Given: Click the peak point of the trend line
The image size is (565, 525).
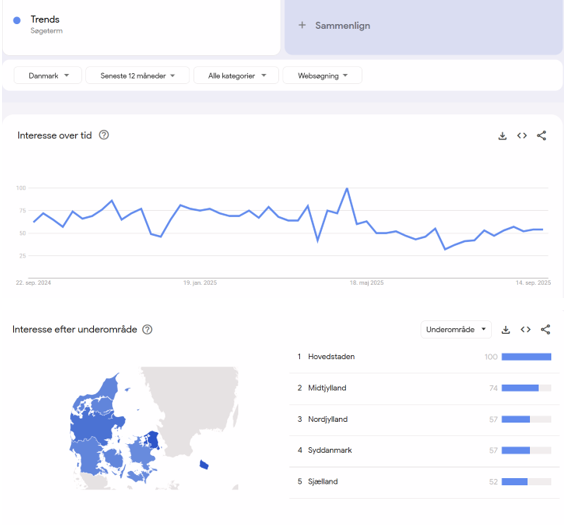Looking at the screenshot, I should pos(347,188).
